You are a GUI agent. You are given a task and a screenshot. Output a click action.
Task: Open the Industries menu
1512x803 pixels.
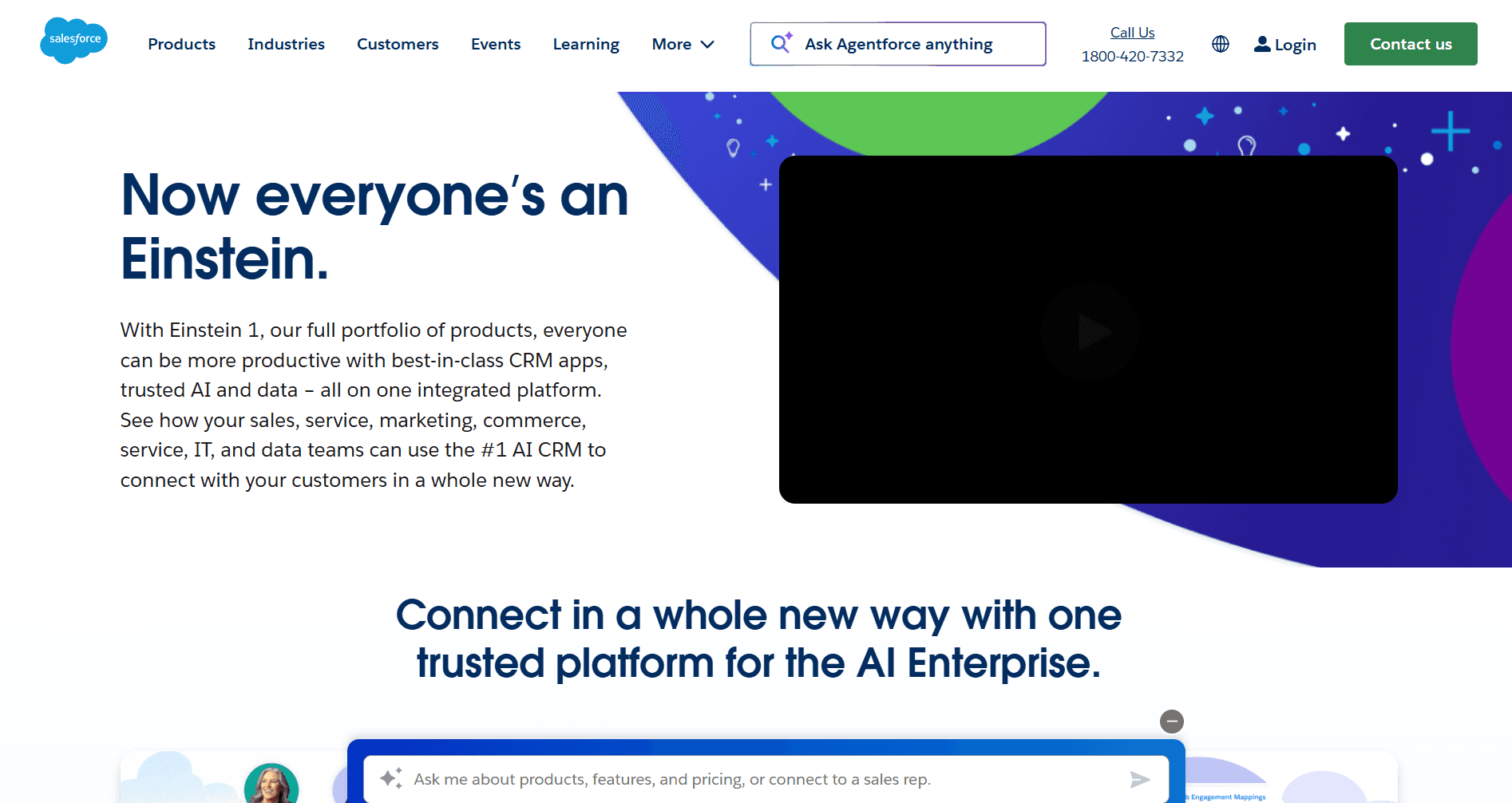pos(286,44)
